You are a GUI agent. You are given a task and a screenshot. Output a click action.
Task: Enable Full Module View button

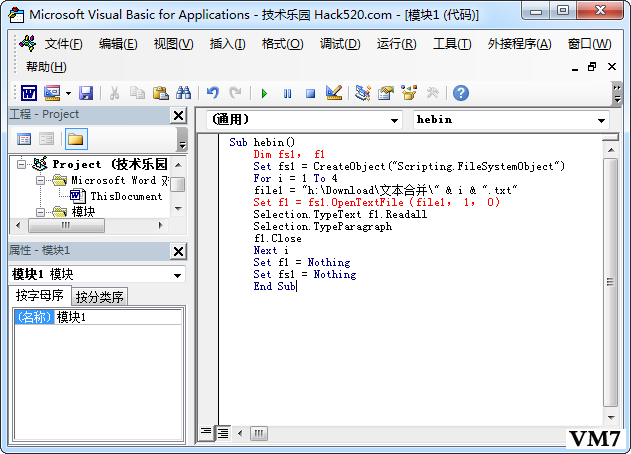point(223,433)
